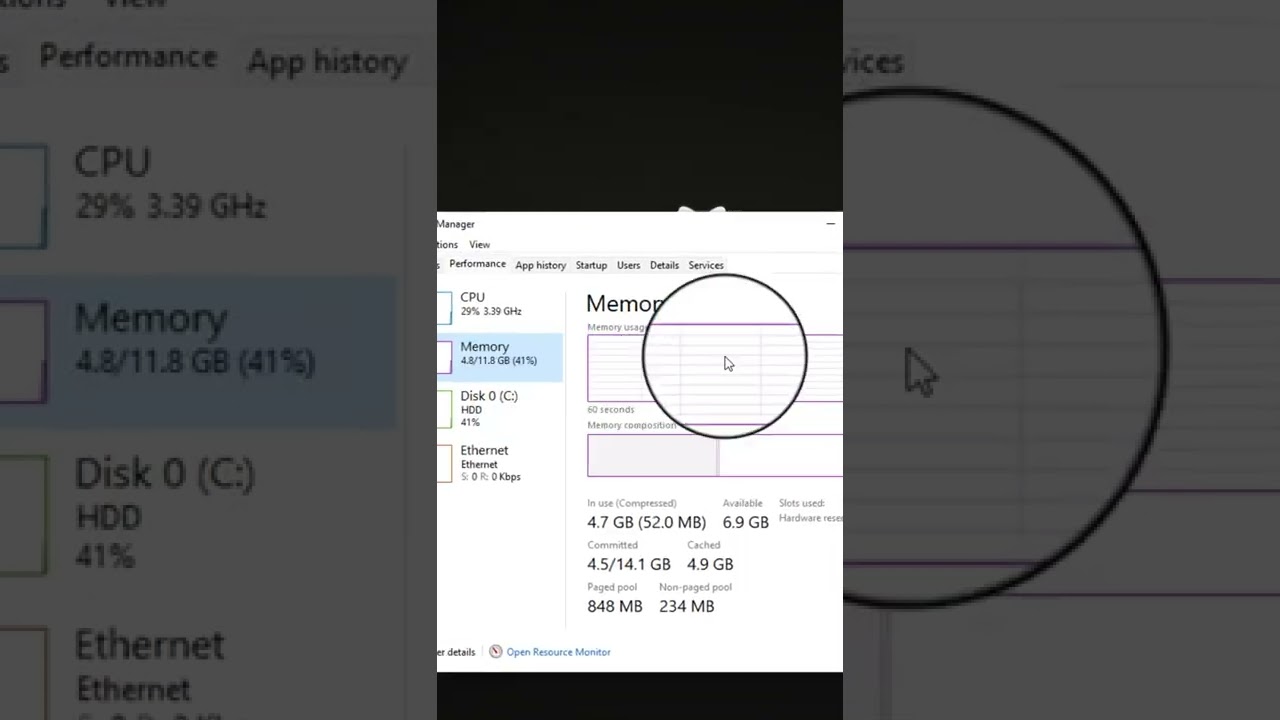
Task: Open the View menu
Action: click(x=479, y=244)
